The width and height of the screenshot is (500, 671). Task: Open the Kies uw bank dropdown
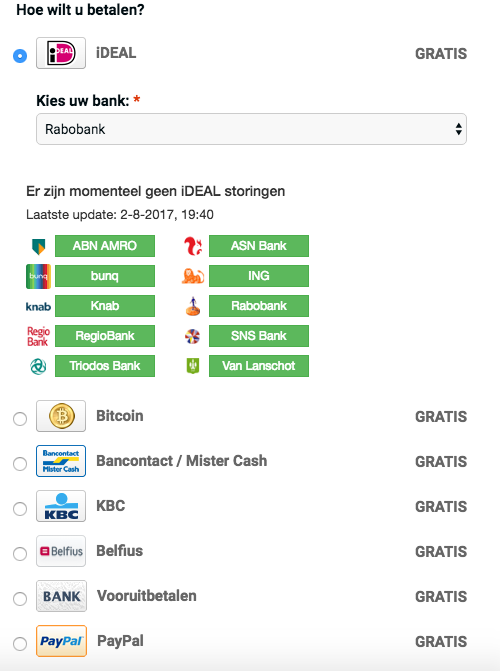[x=251, y=129]
